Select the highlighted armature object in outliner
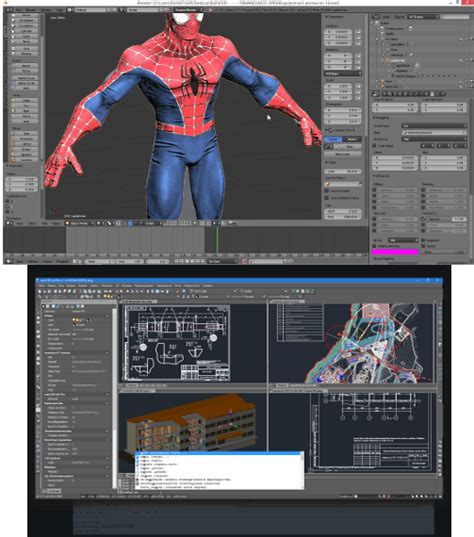 click(x=397, y=60)
